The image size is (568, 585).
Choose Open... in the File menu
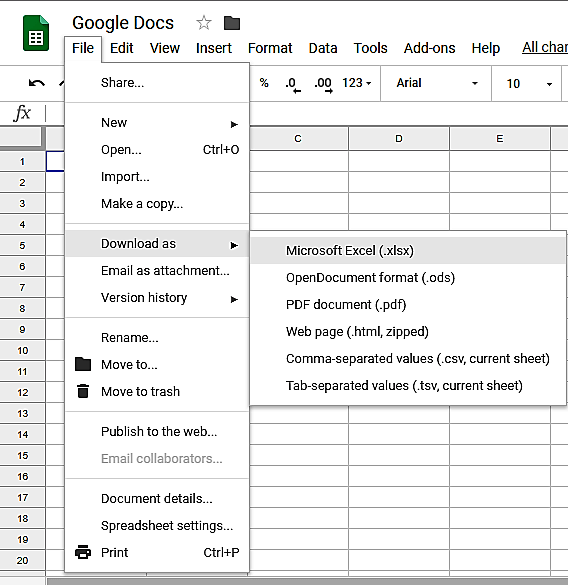pos(157,150)
